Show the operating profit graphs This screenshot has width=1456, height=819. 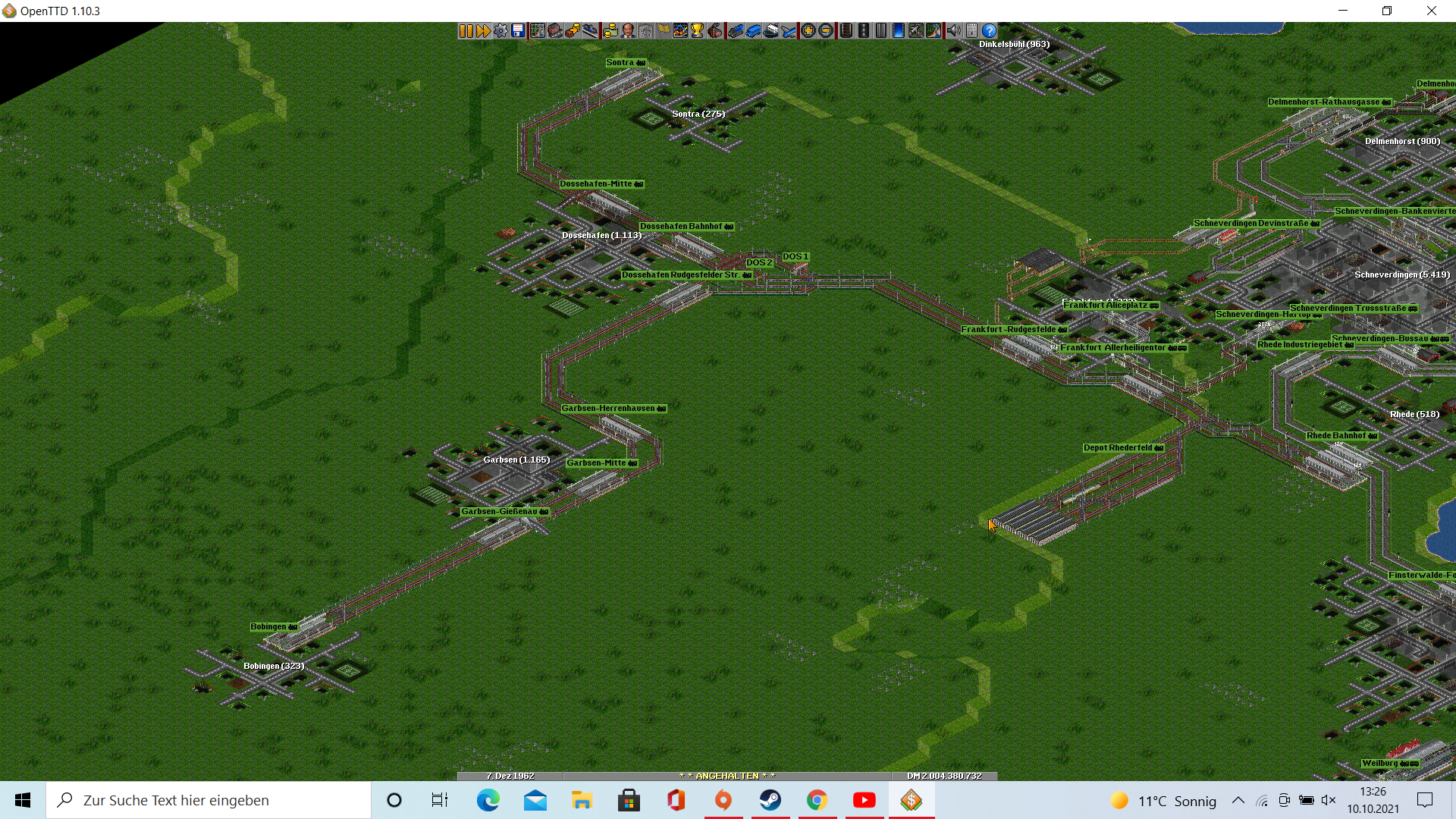(680, 31)
